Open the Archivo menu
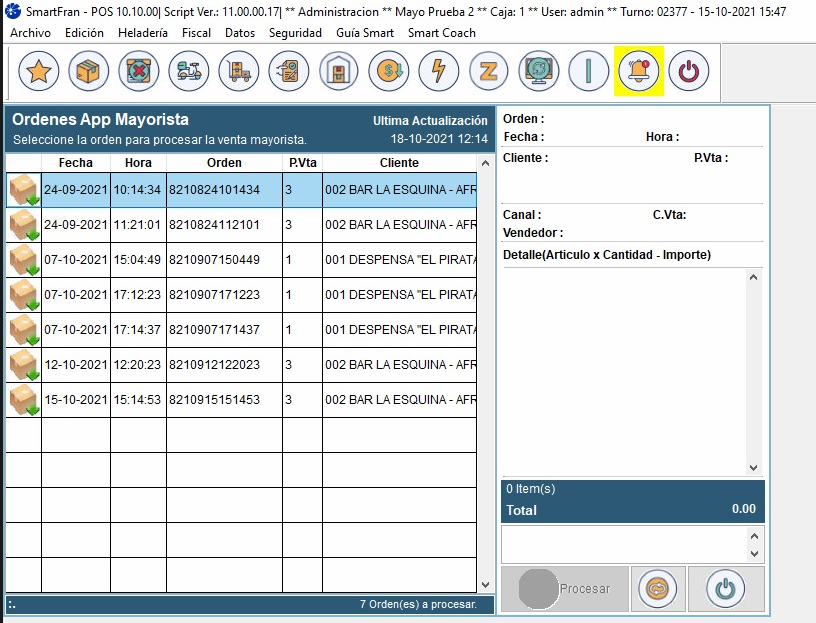Viewport: 816px width, 623px height. (x=30, y=33)
